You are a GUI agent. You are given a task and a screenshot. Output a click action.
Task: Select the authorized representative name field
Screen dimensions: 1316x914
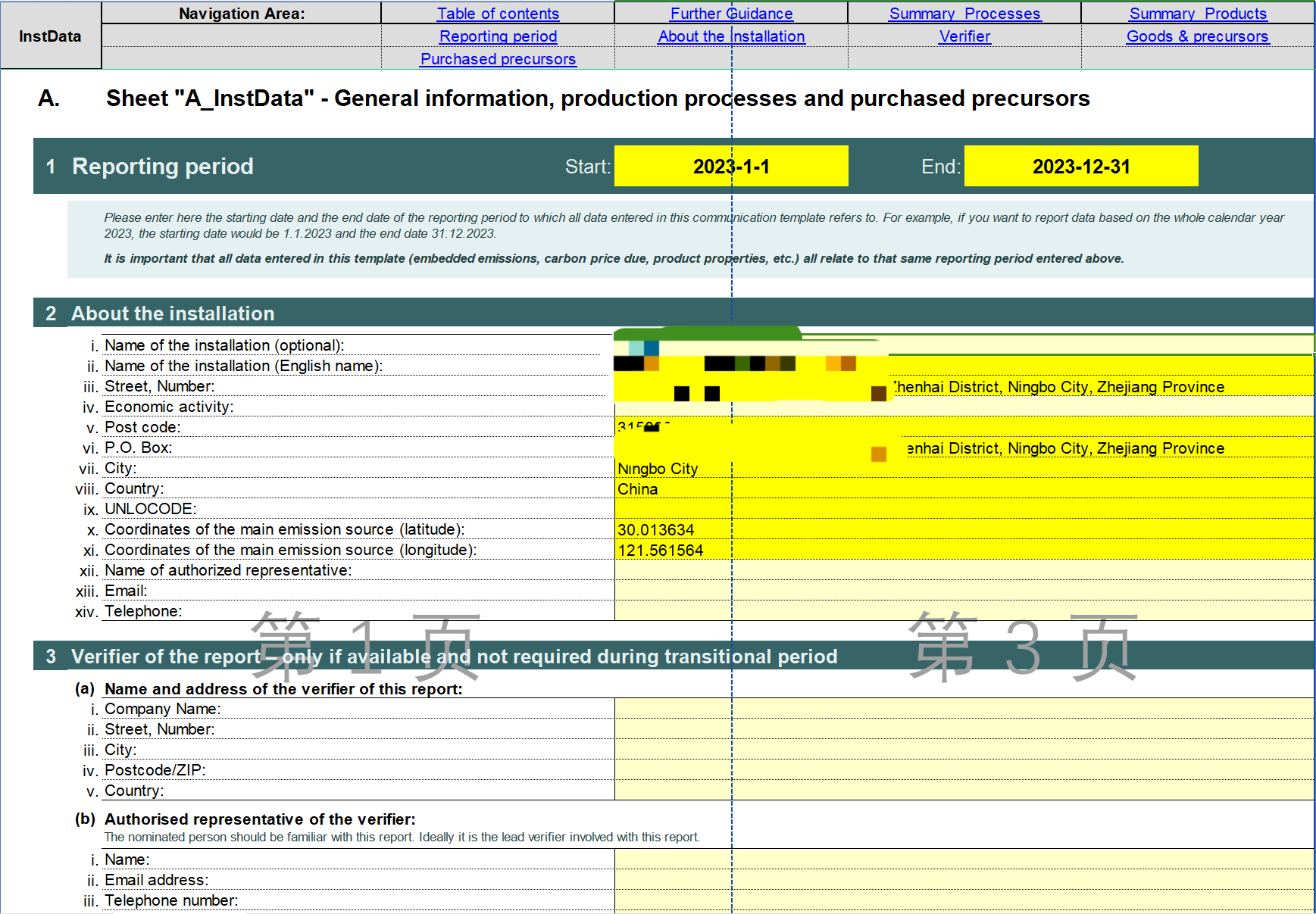coord(964,570)
